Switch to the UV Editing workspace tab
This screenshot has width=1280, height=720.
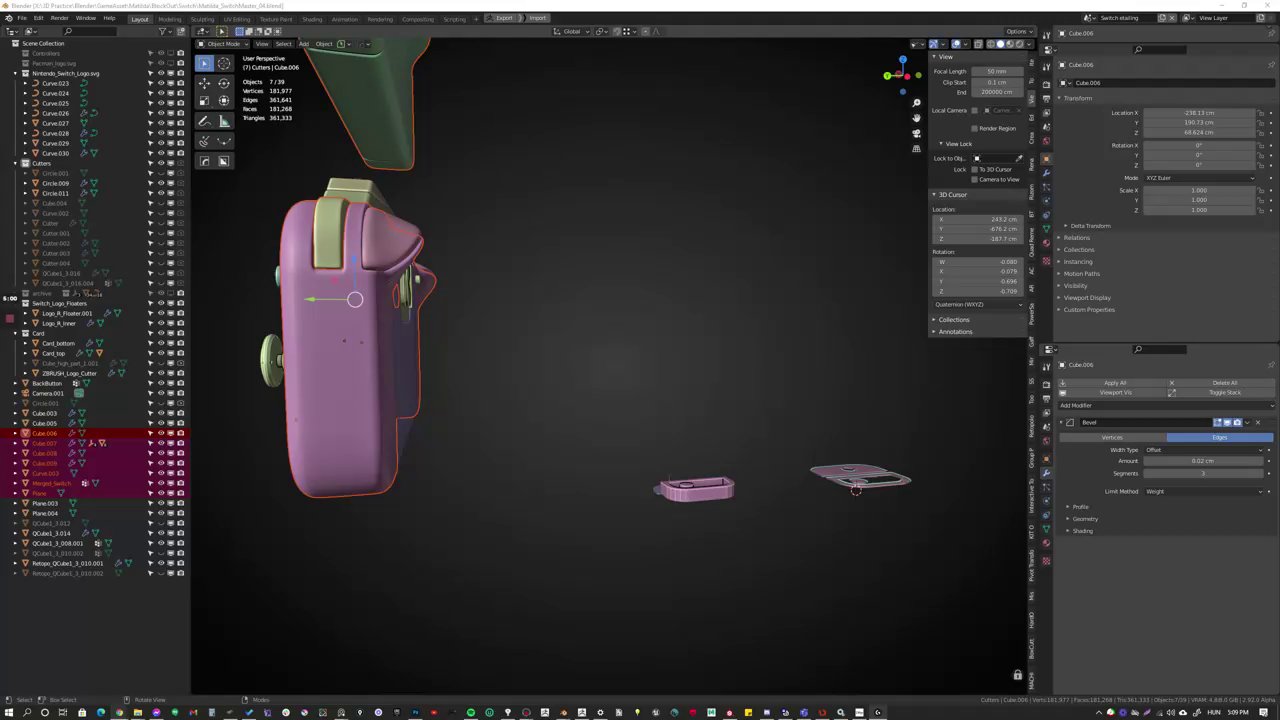tap(237, 18)
